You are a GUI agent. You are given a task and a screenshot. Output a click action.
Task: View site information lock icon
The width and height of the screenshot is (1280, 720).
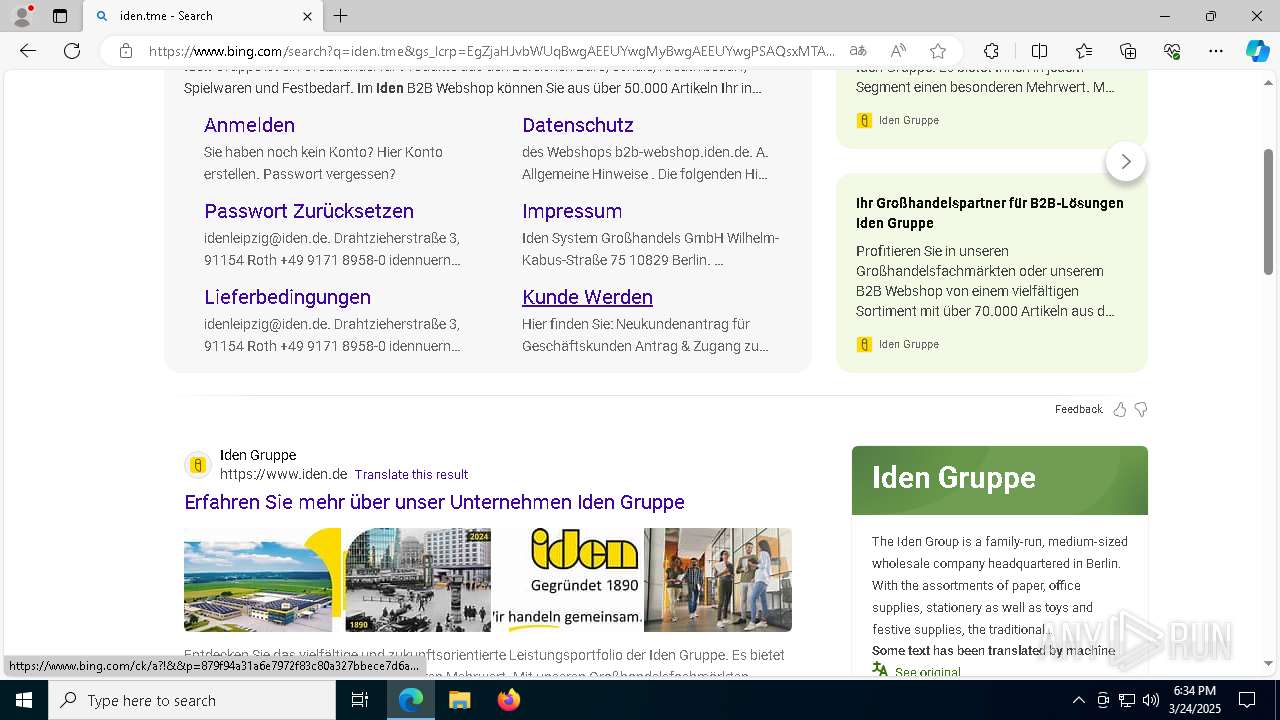point(126,51)
